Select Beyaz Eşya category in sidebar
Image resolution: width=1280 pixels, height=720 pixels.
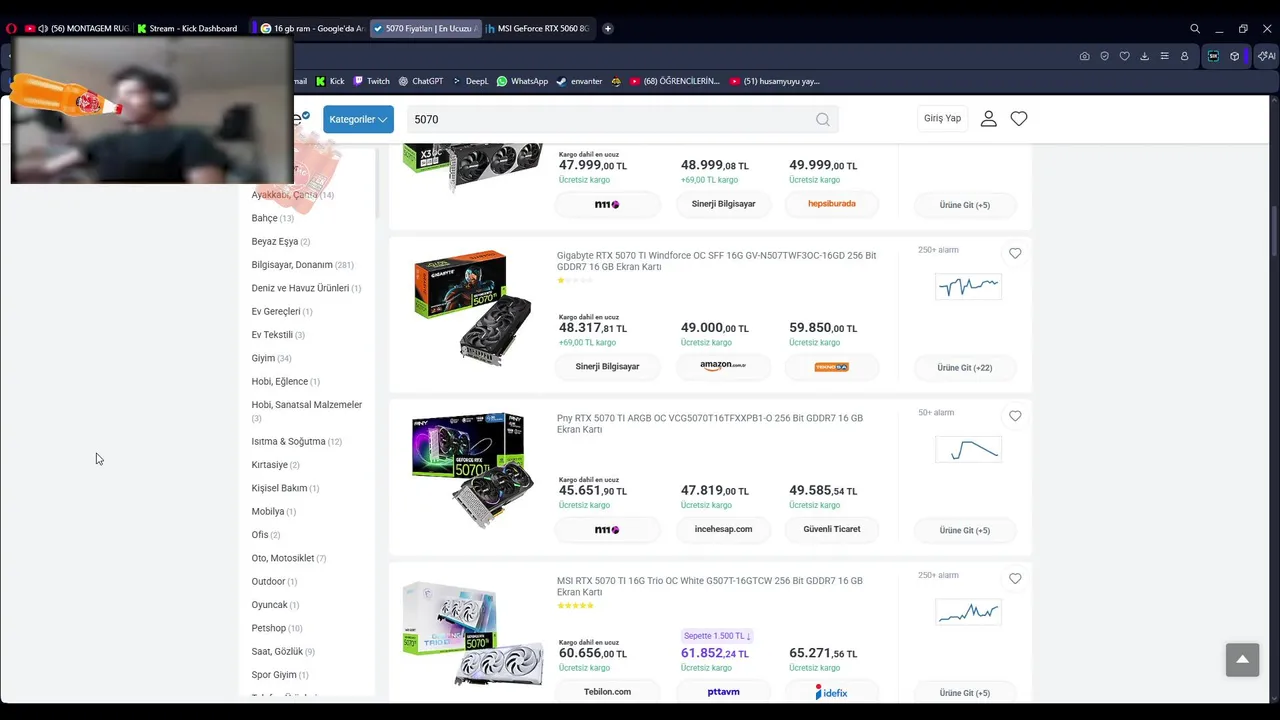coord(281,242)
